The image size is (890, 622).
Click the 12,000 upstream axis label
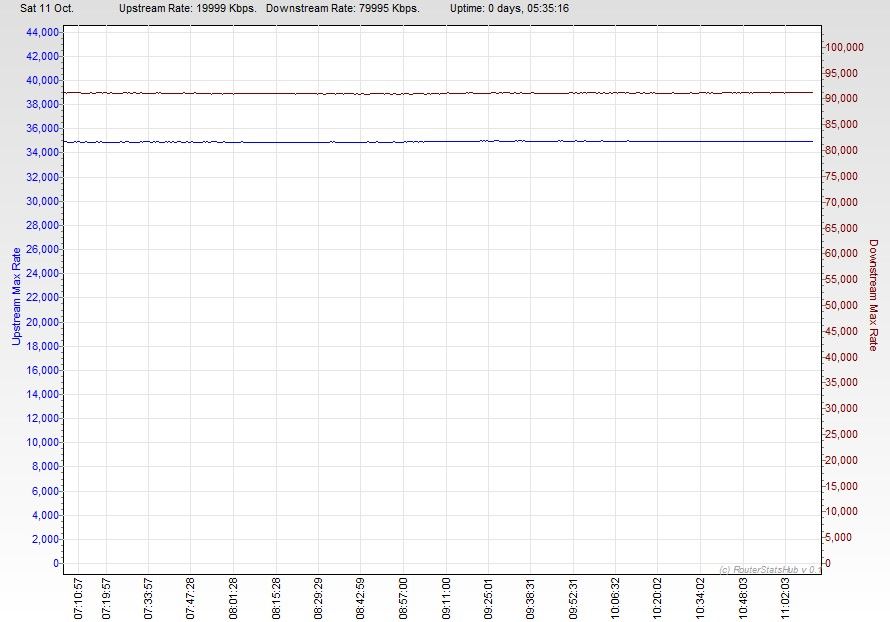pyautogui.click(x=42, y=418)
